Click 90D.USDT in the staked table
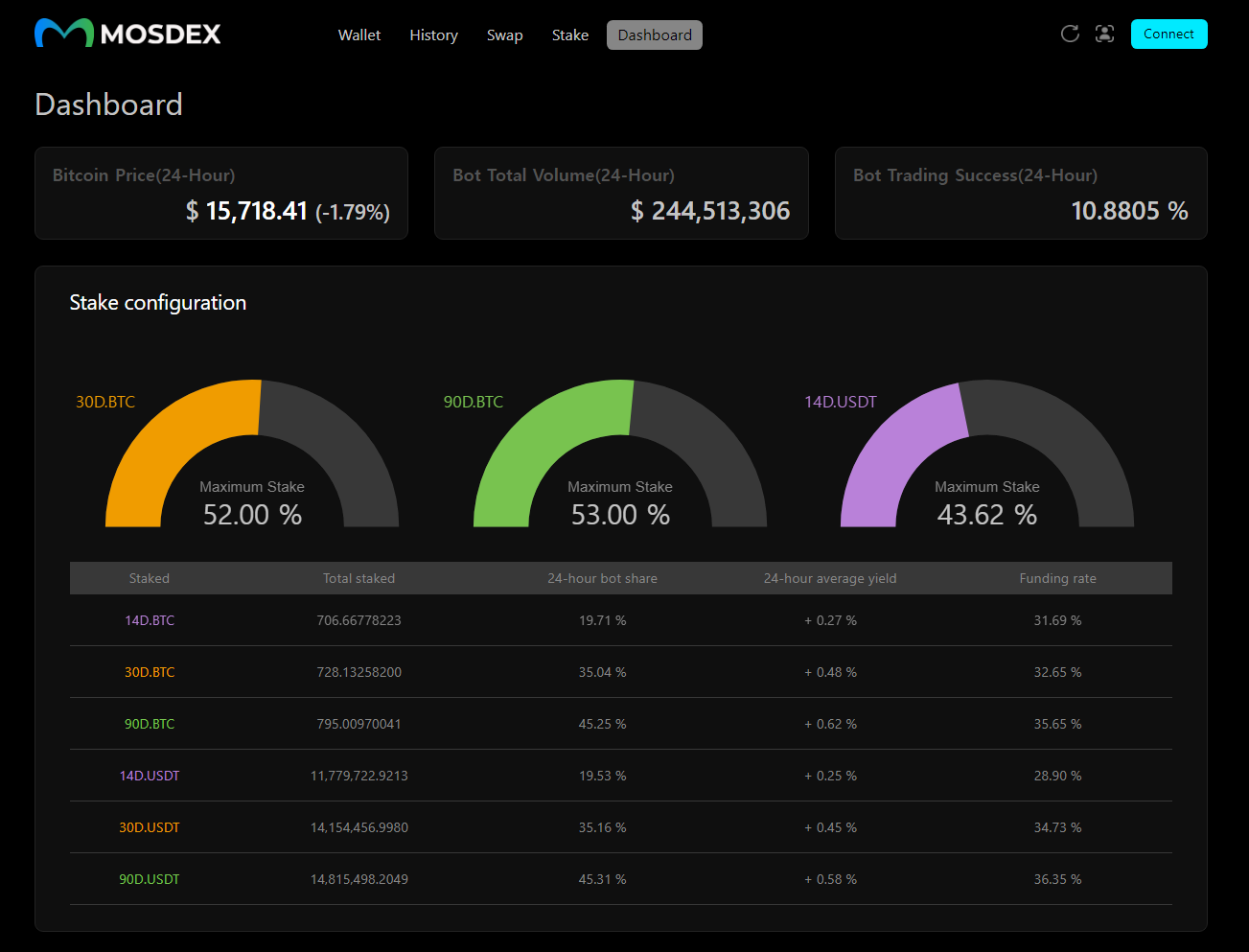 point(150,879)
